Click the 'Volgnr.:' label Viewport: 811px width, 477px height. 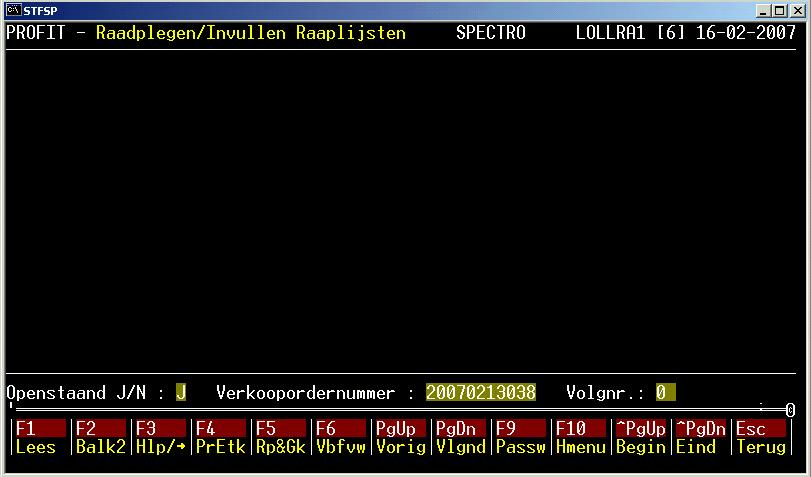point(606,393)
